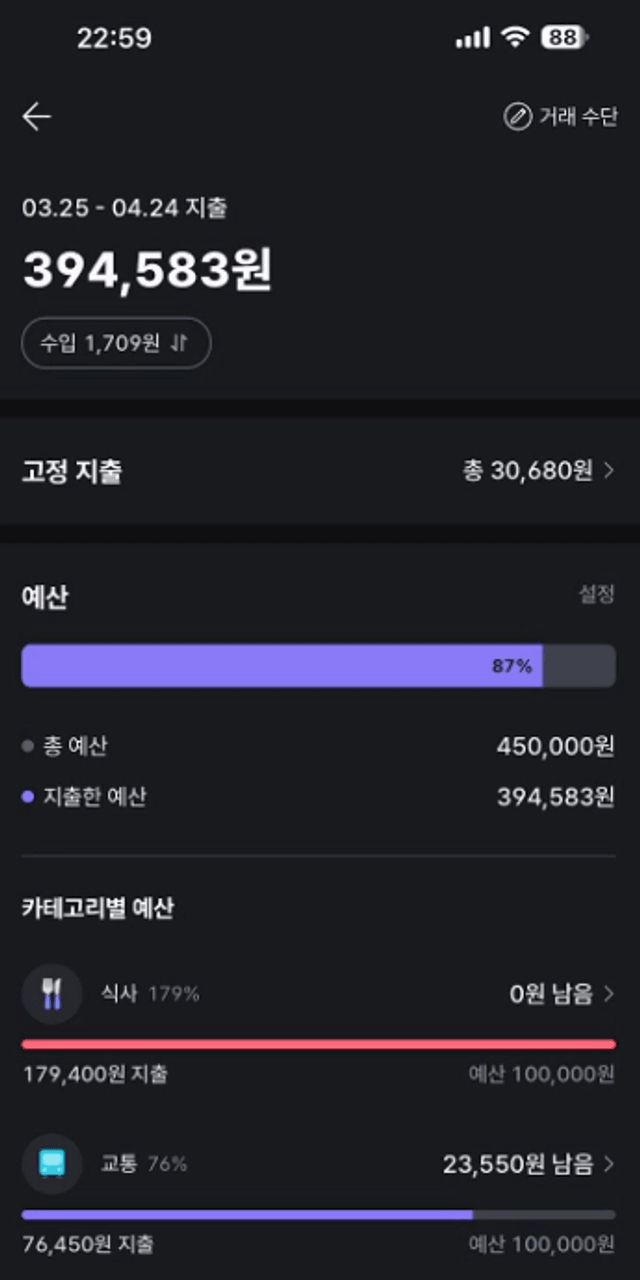Expand 교통 category via 23,550원 남음 chevron
Image resolution: width=640 pixels, height=1280 pixels.
click(609, 1164)
